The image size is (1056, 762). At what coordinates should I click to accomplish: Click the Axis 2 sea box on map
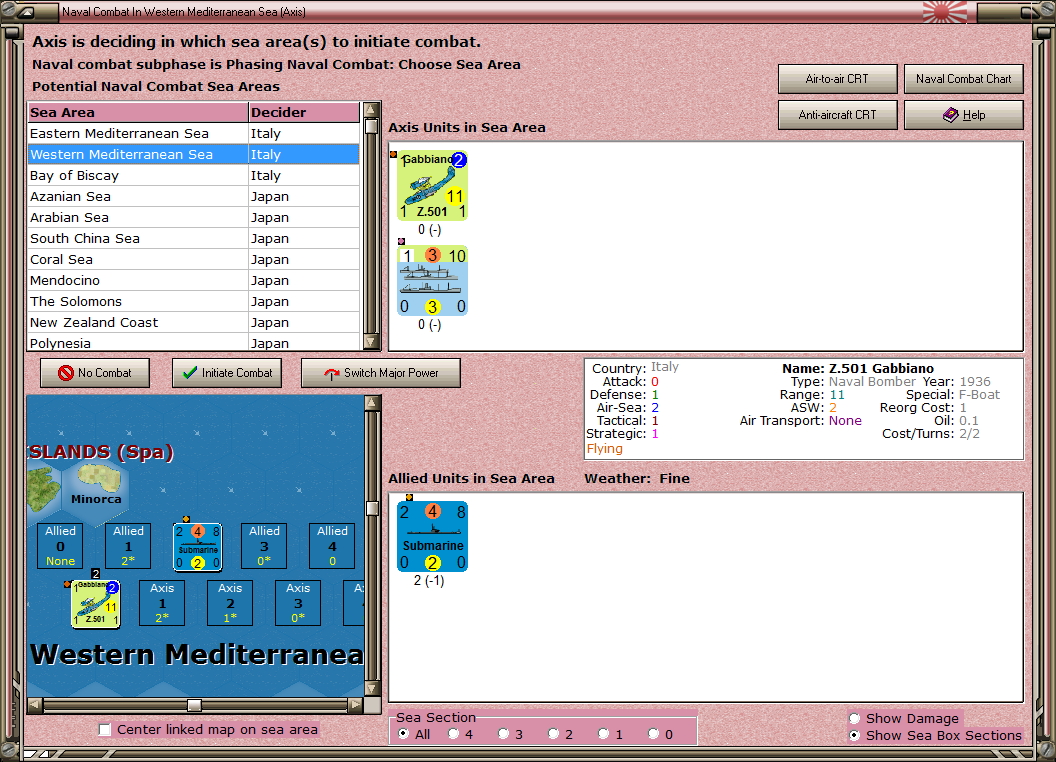coord(230,603)
